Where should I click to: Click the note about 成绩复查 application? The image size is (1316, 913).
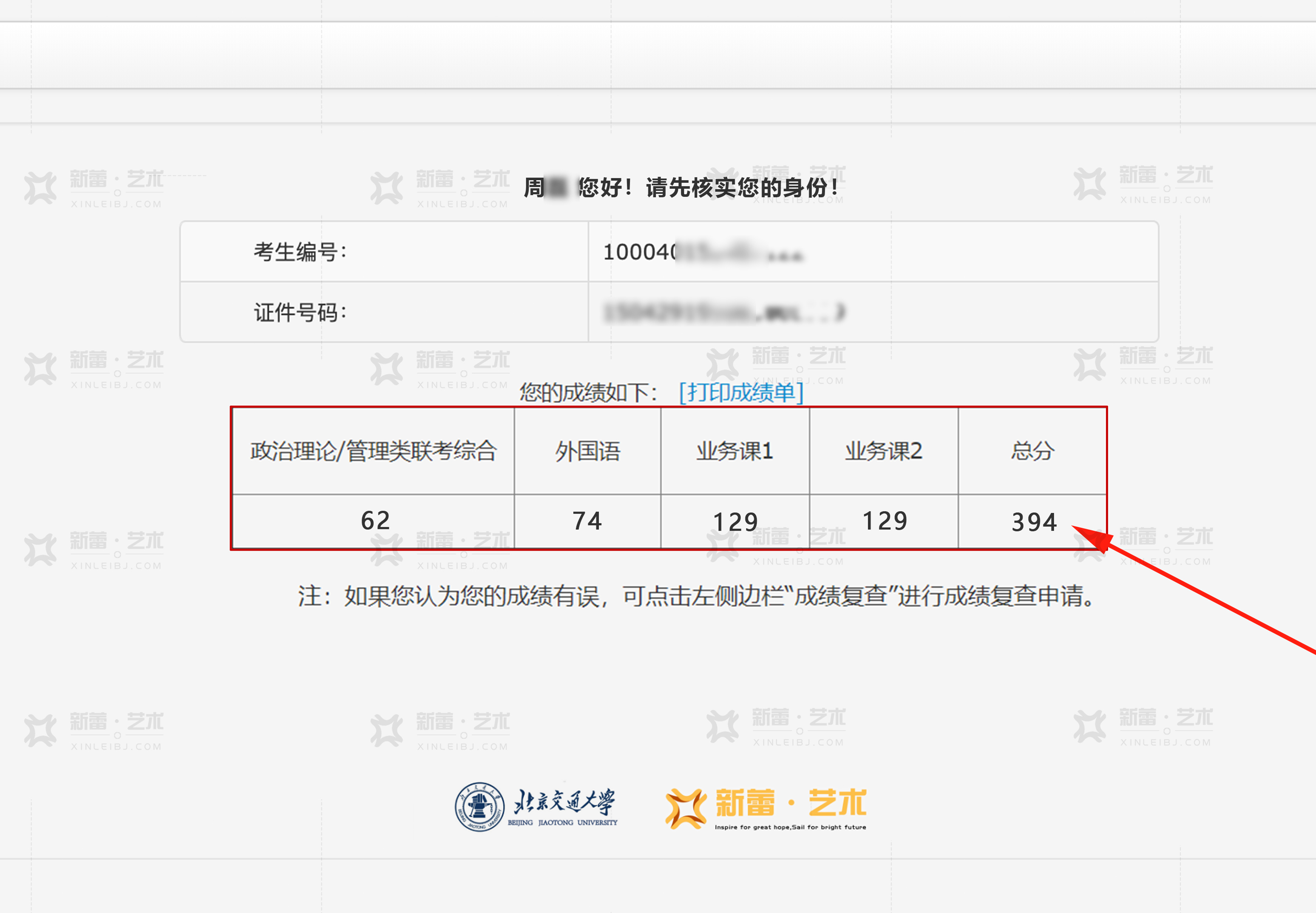pyautogui.click(x=696, y=596)
